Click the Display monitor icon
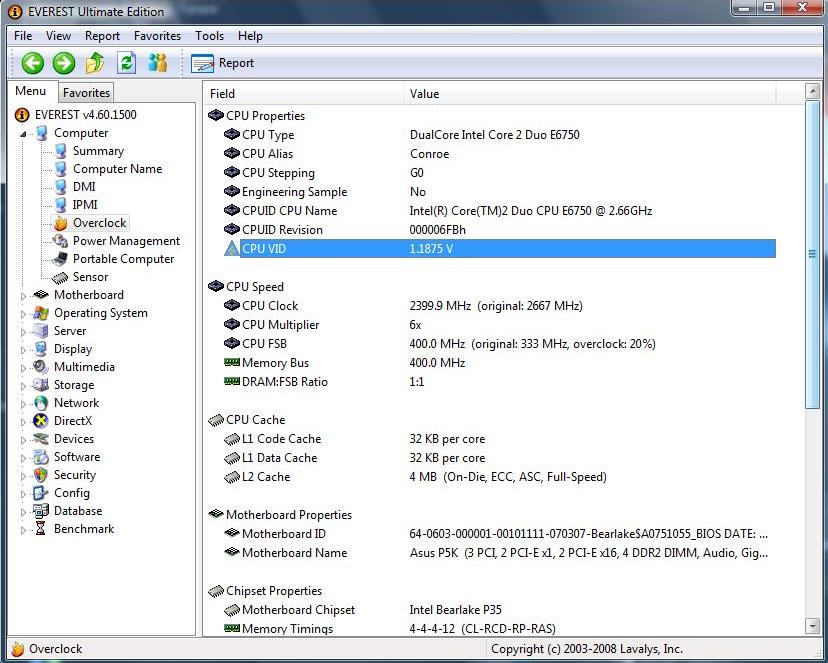828x663 pixels. [x=41, y=349]
